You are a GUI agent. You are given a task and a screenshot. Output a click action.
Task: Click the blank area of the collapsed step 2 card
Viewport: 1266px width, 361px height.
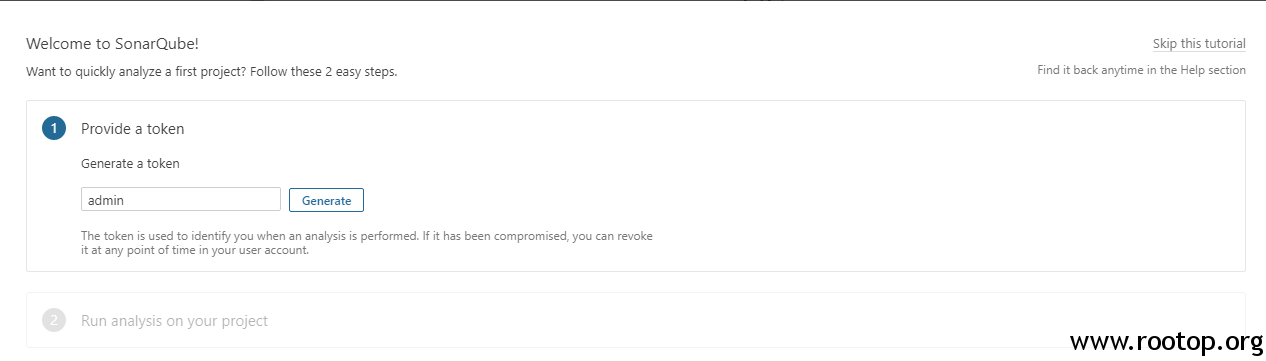(750, 320)
